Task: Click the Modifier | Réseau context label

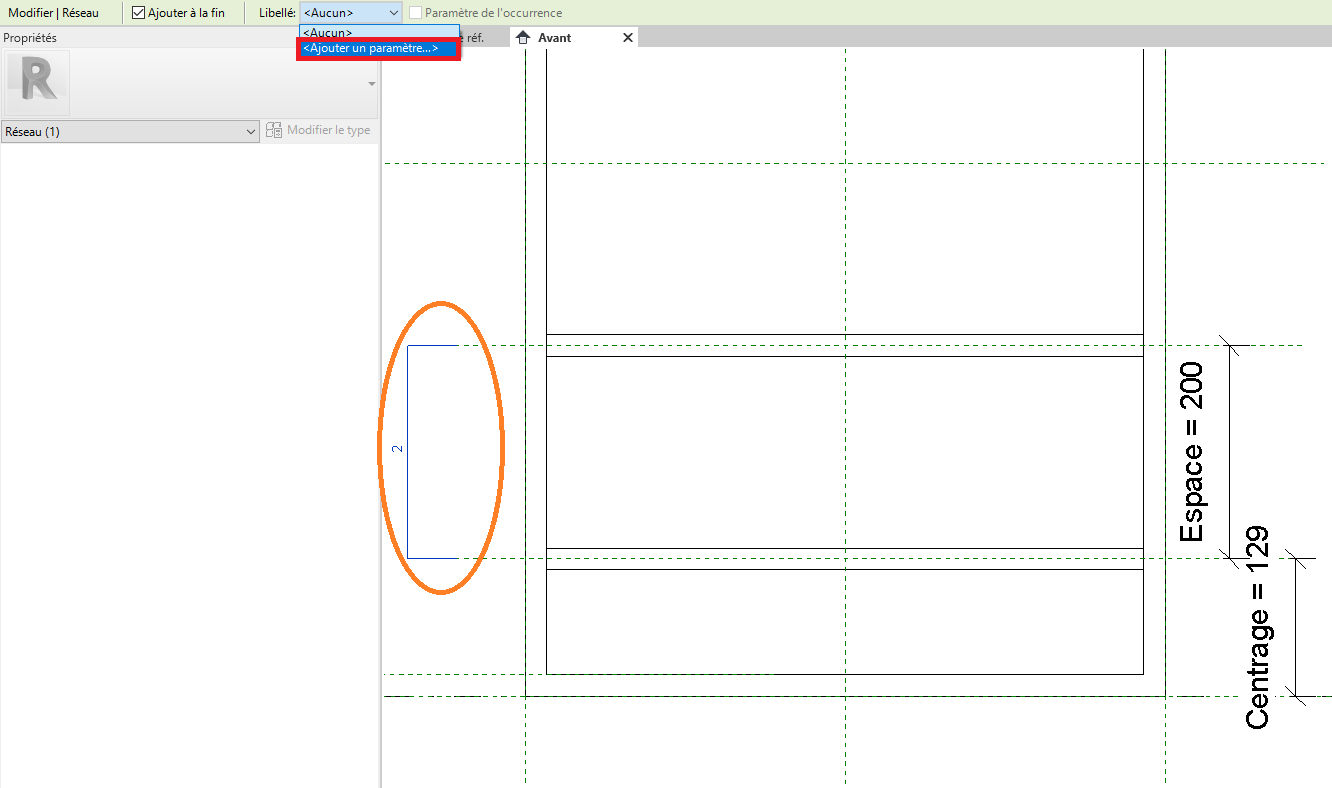Action: (53, 13)
